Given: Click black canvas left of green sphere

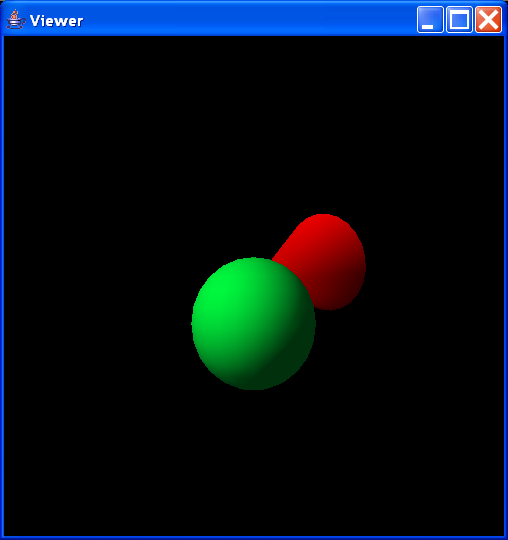Looking at the screenshot, I should [x=96, y=324].
